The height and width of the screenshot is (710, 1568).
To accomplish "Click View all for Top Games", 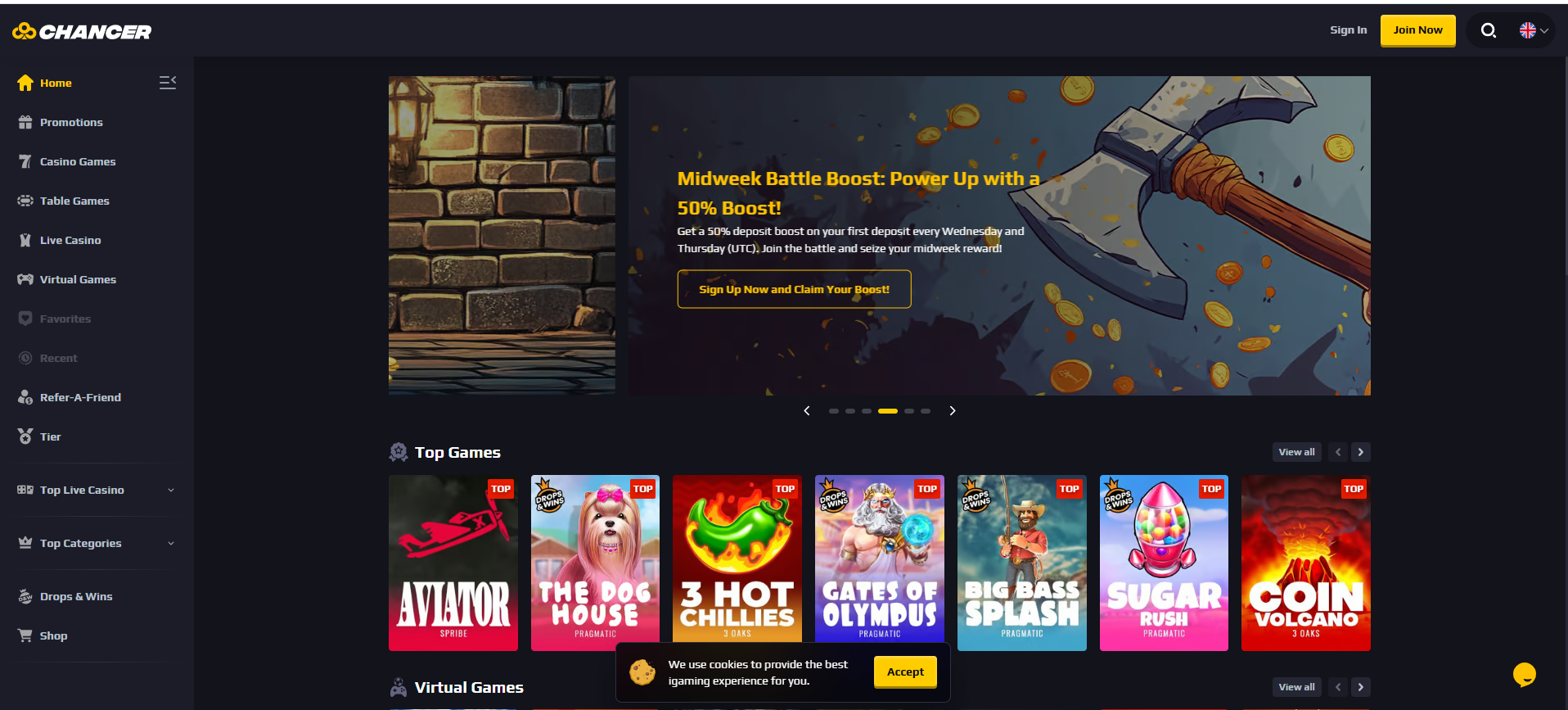I will (1297, 452).
